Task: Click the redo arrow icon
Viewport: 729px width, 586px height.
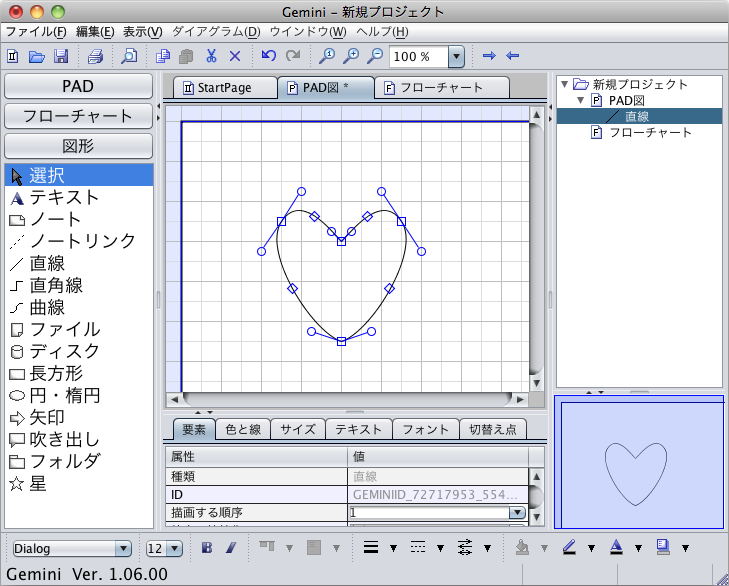Action: [293, 55]
